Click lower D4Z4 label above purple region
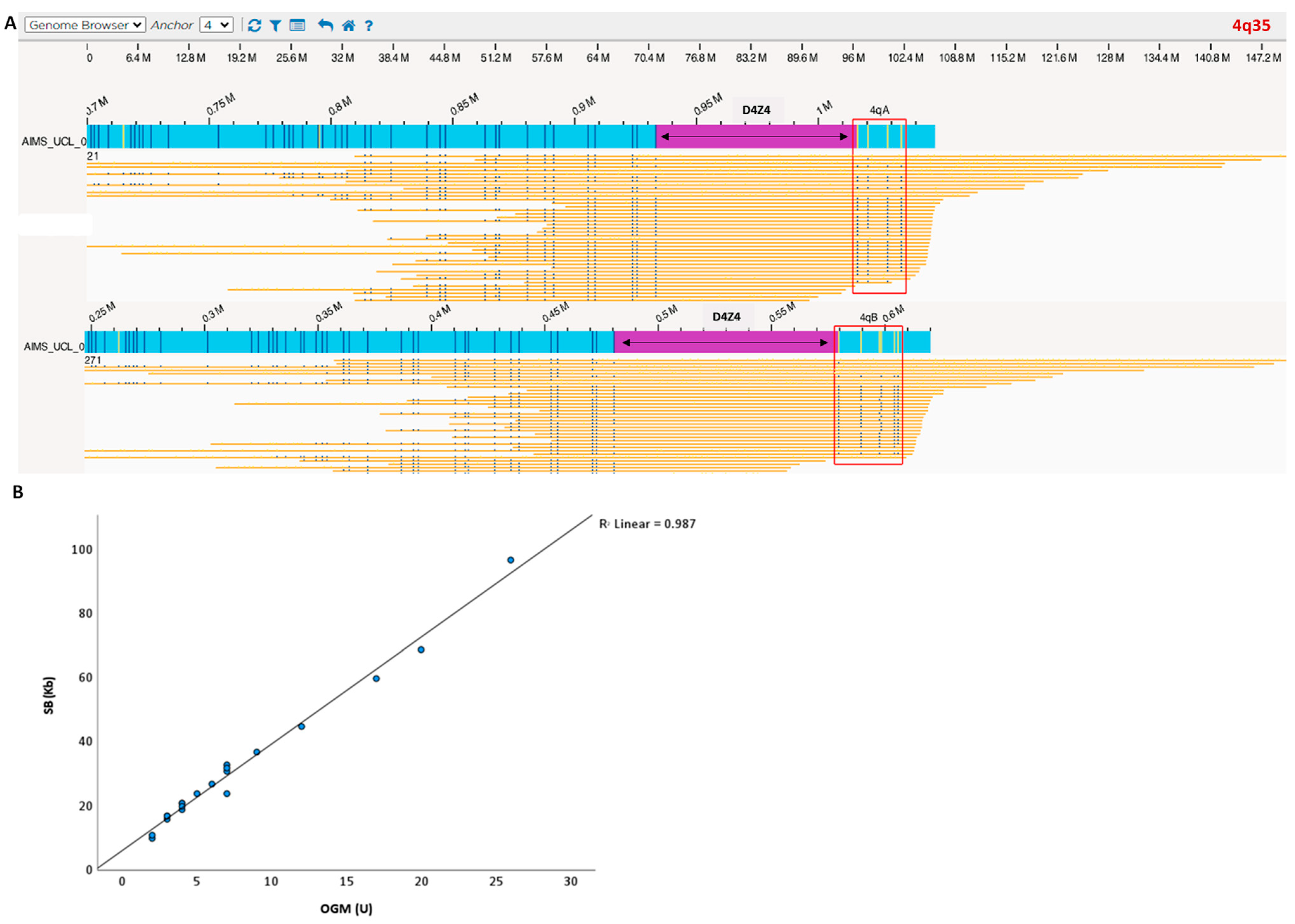This screenshot has width=1295, height=924. point(727,317)
